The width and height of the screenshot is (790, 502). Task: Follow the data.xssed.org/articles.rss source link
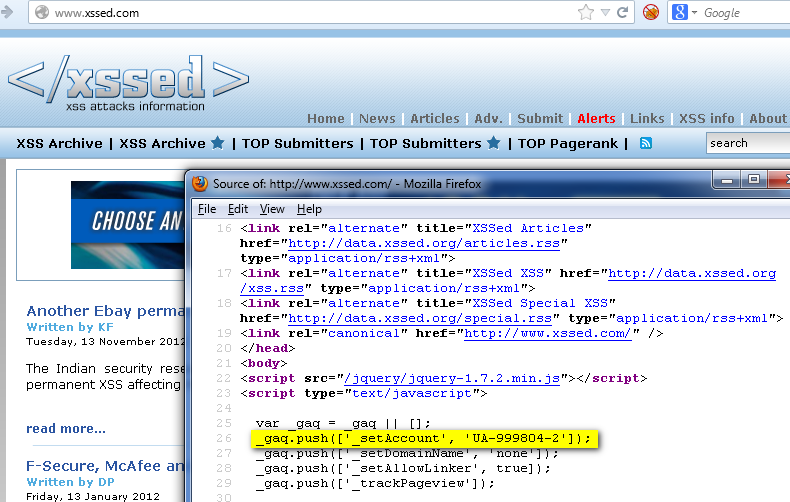pos(424,243)
